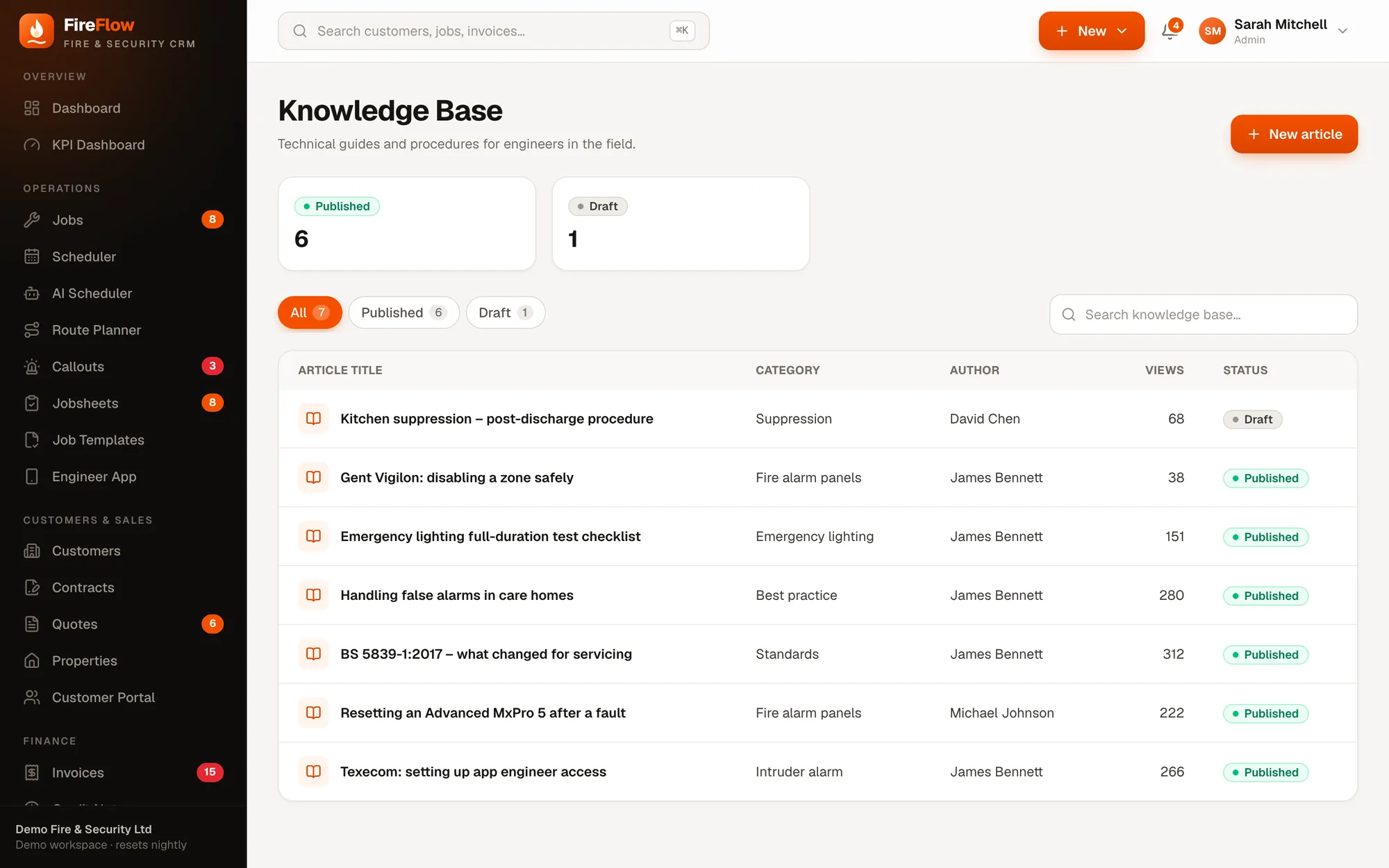Click the Jobsheets badge showing 8
The image size is (1389, 868).
pos(213,403)
